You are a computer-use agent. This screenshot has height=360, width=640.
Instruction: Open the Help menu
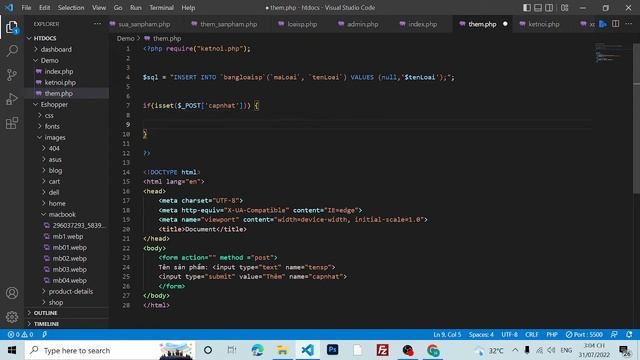(188, 7)
